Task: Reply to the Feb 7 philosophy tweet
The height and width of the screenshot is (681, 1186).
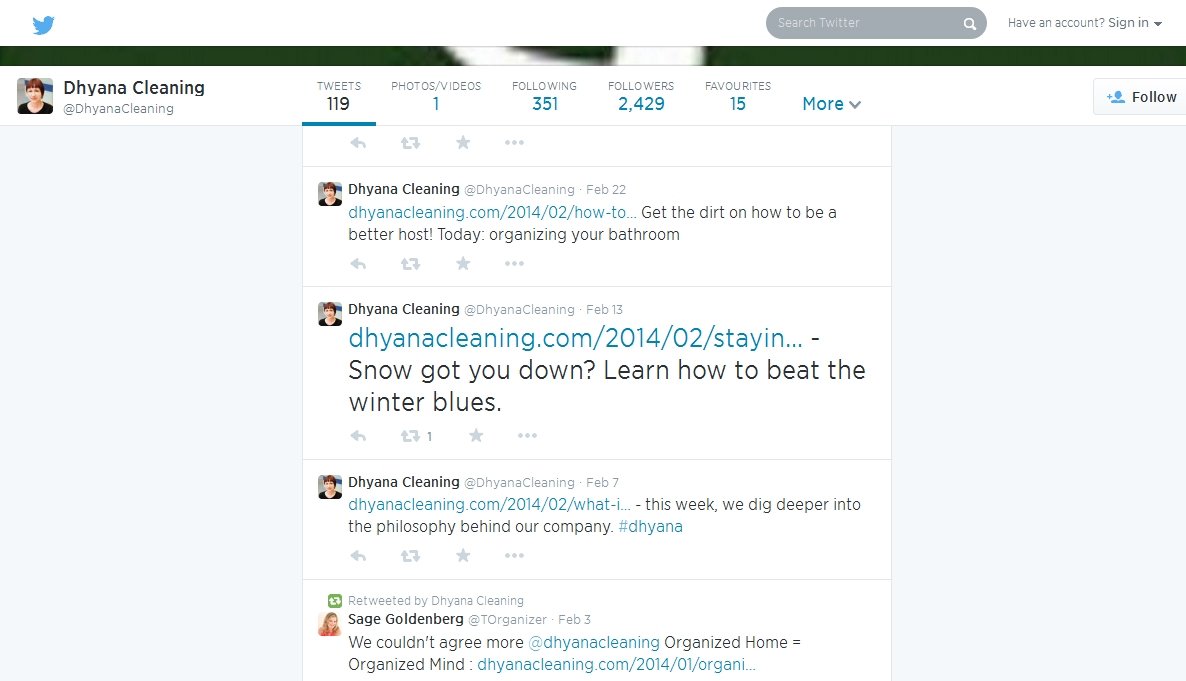Action: pos(358,556)
